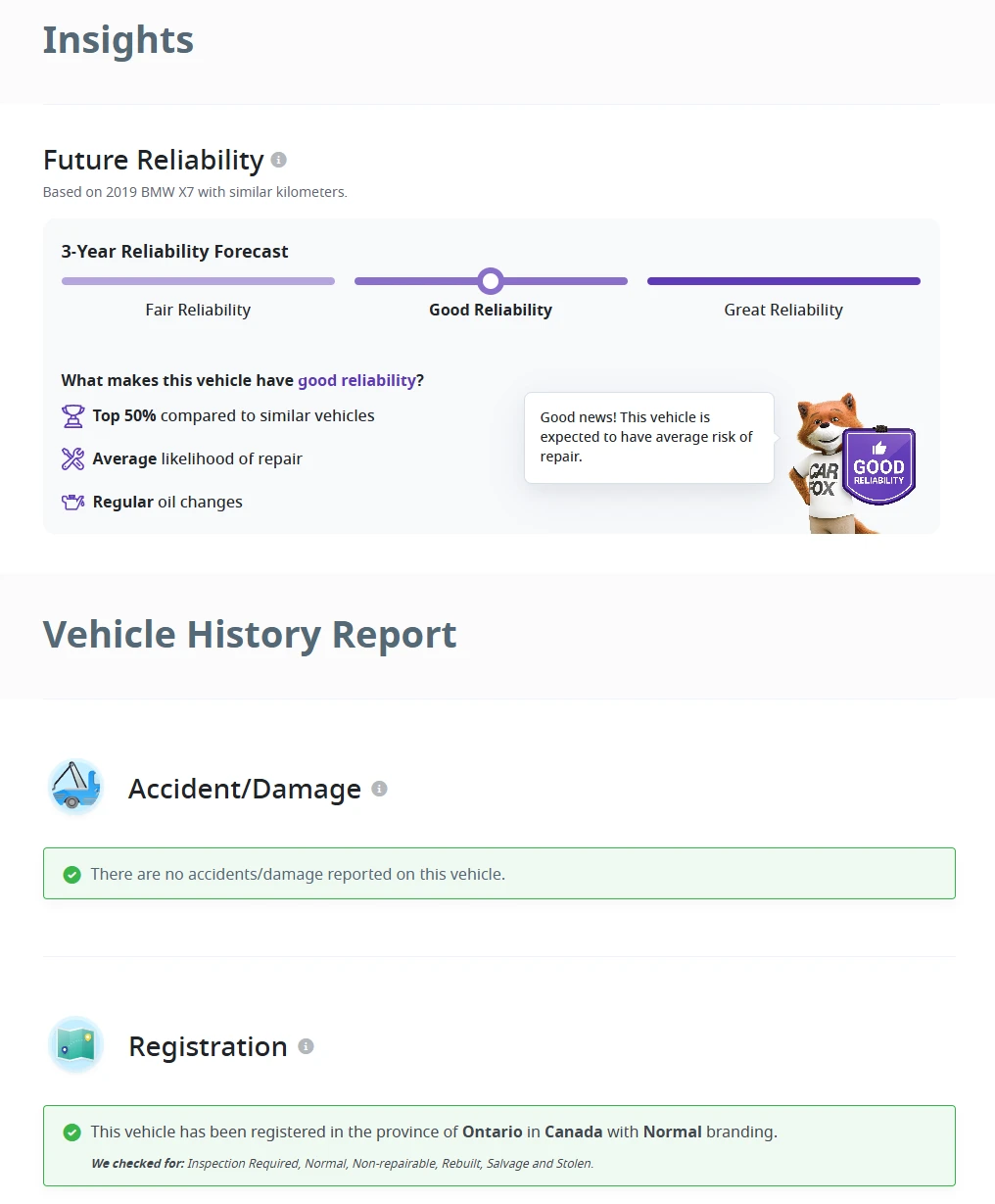Click the trophy icon beside Top 50%
995x1204 pixels.
click(72, 416)
